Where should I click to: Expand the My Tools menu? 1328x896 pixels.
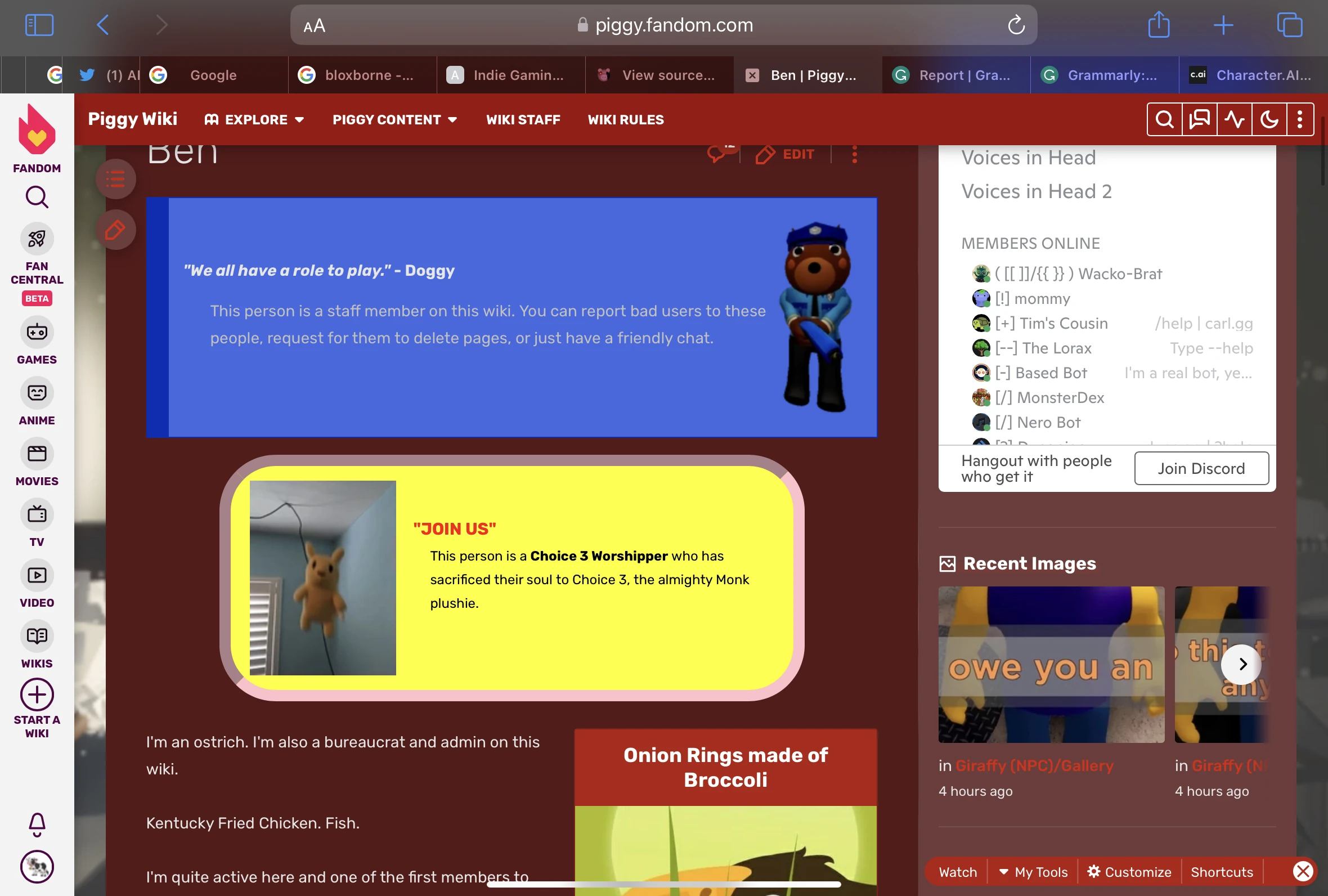(1033, 872)
